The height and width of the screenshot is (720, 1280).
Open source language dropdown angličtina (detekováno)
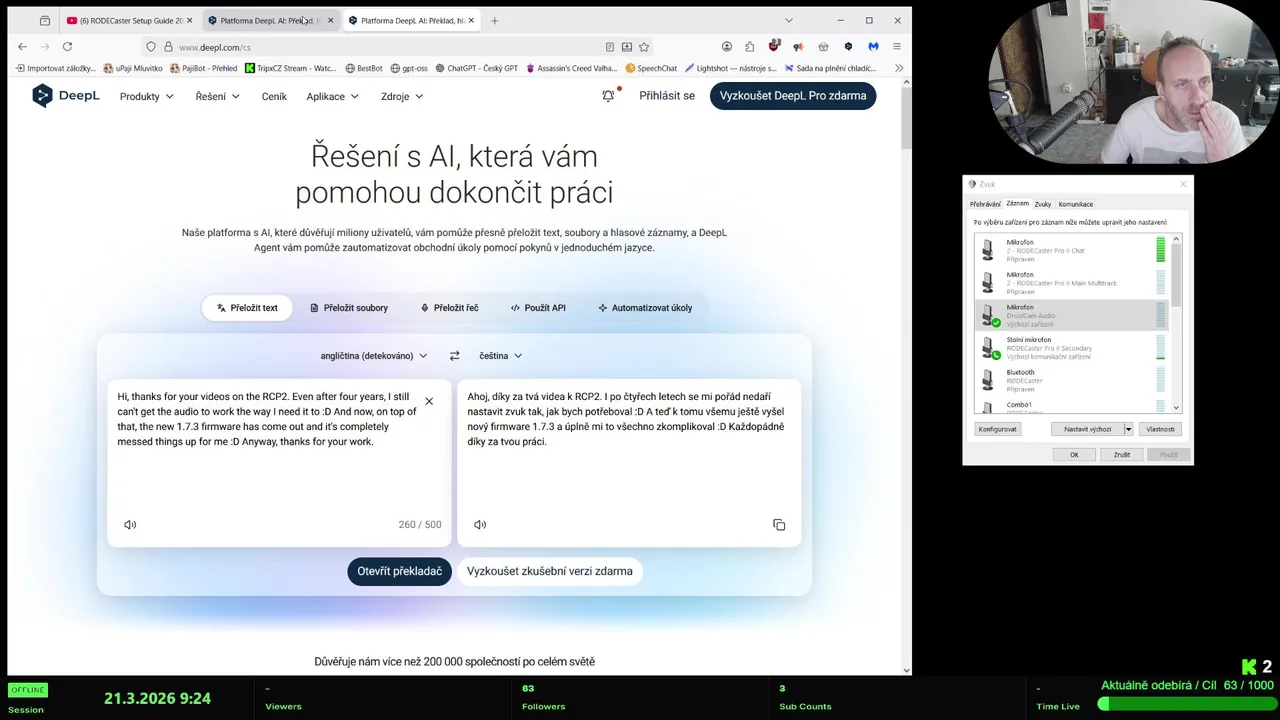(374, 356)
